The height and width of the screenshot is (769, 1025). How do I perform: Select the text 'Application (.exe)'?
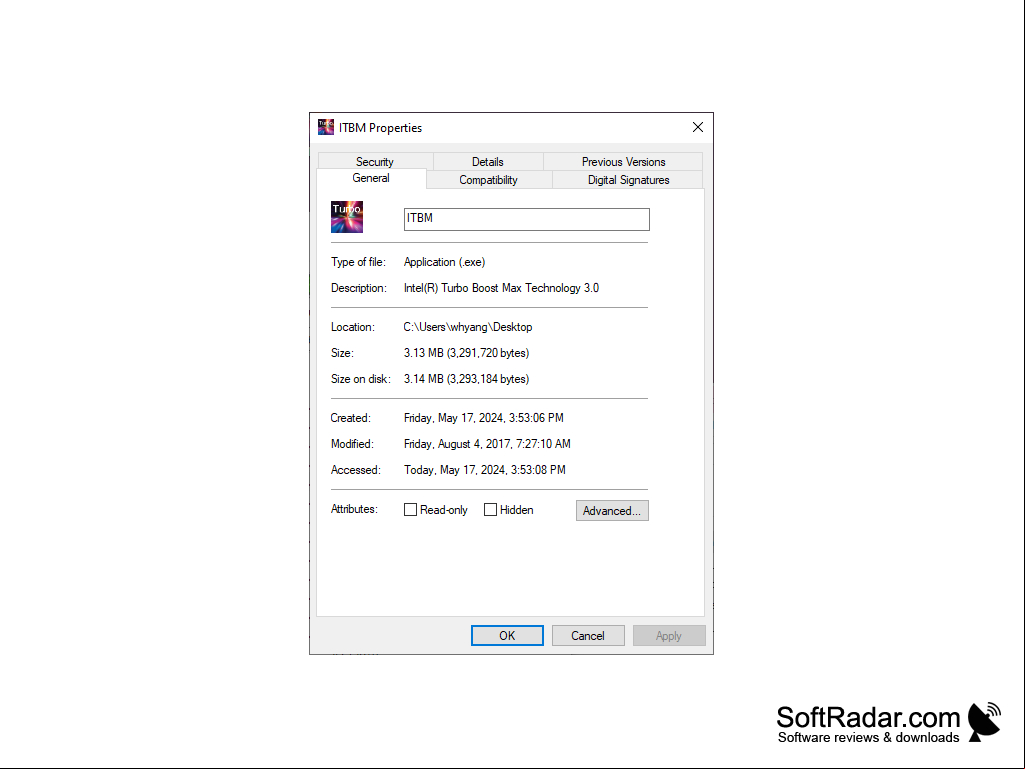[x=445, y=262]
